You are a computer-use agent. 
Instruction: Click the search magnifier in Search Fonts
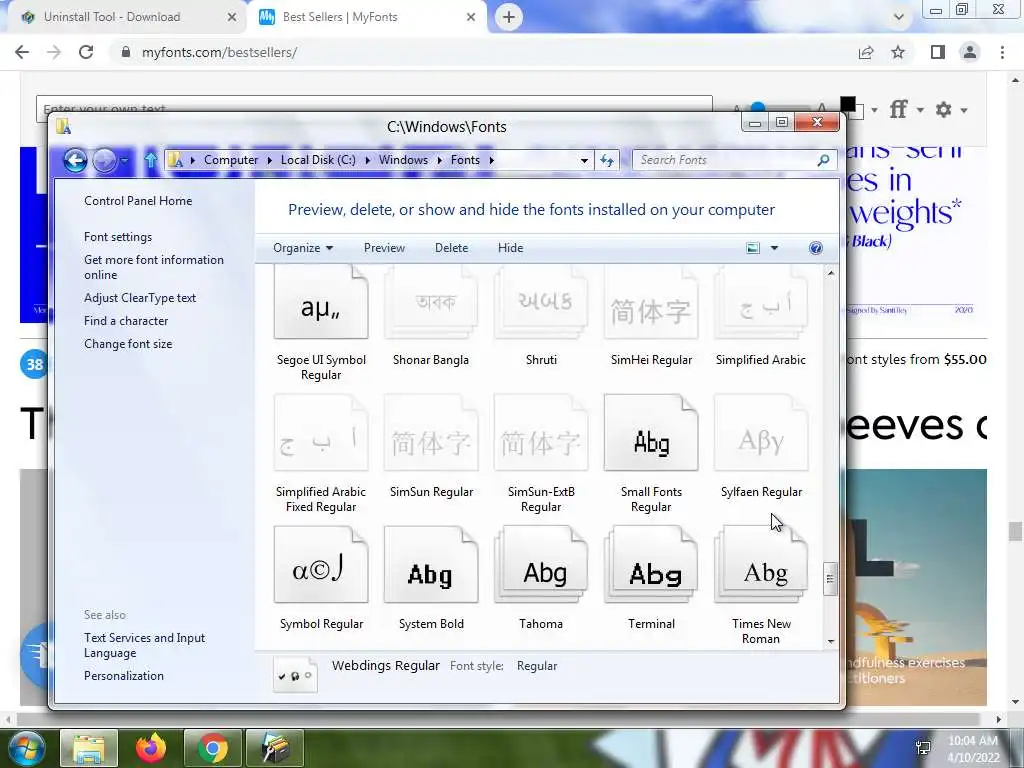(824, 160)
